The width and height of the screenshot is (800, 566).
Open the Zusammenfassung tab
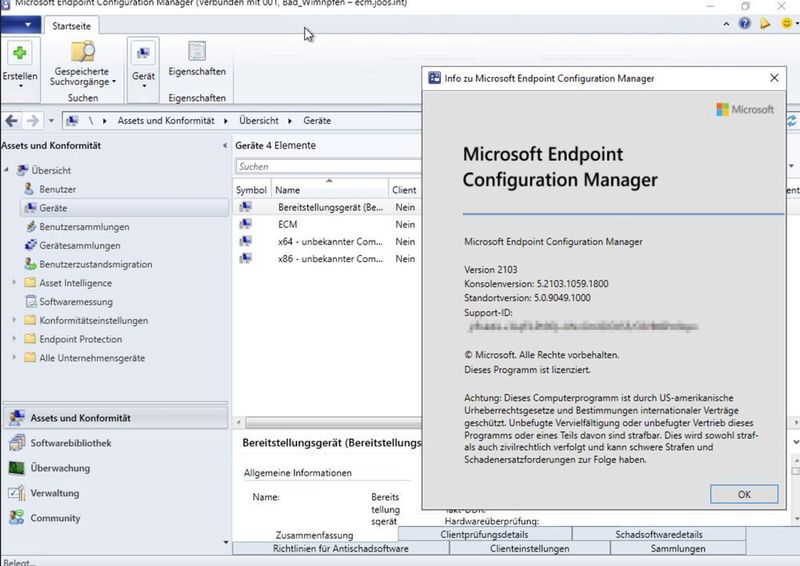coord(315,535)
